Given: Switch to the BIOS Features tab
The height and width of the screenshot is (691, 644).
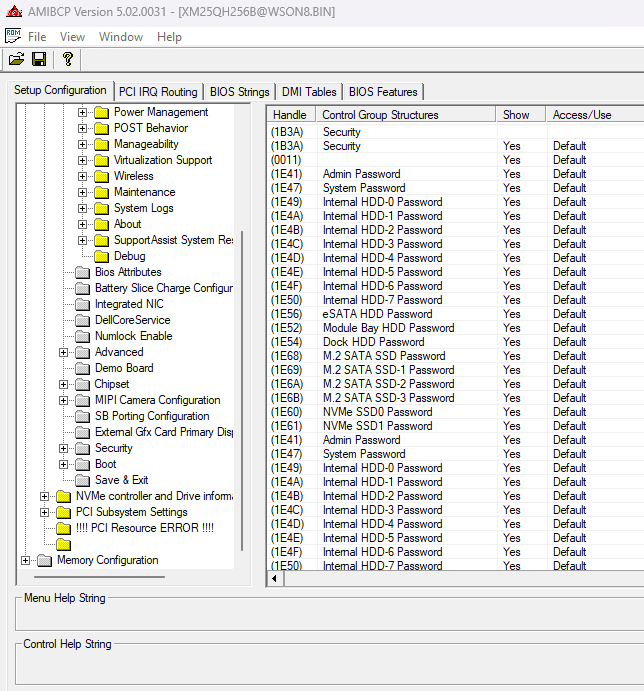Looking at the screenshot, I should [x=383, y=91].
